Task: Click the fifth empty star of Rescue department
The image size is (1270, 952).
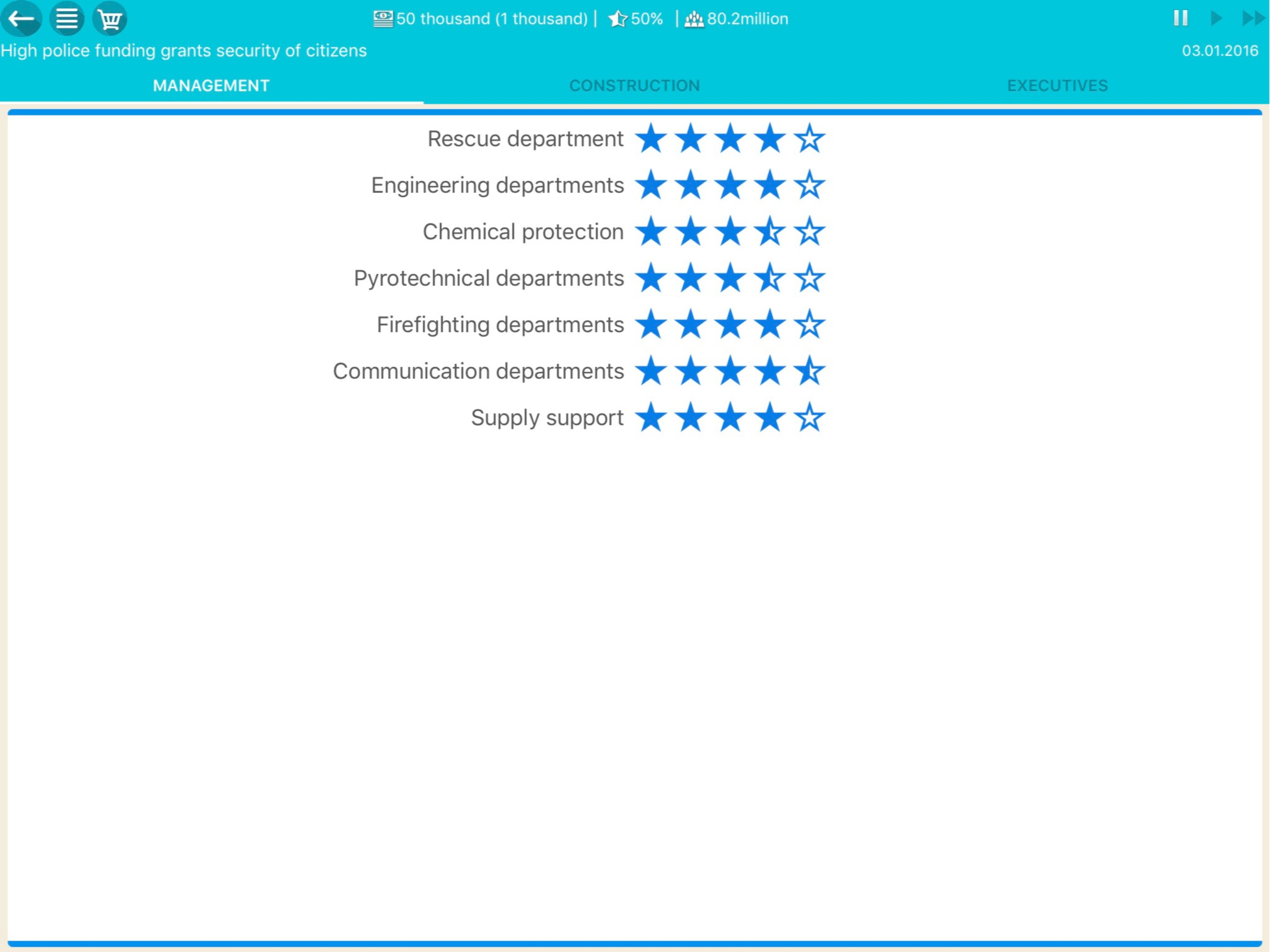Action: click(x=809, y=139)
